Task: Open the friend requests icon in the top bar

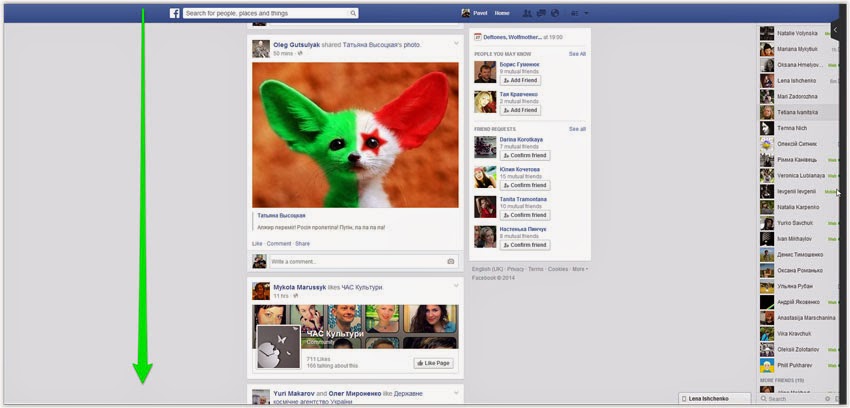Action: tap(526, 13)
